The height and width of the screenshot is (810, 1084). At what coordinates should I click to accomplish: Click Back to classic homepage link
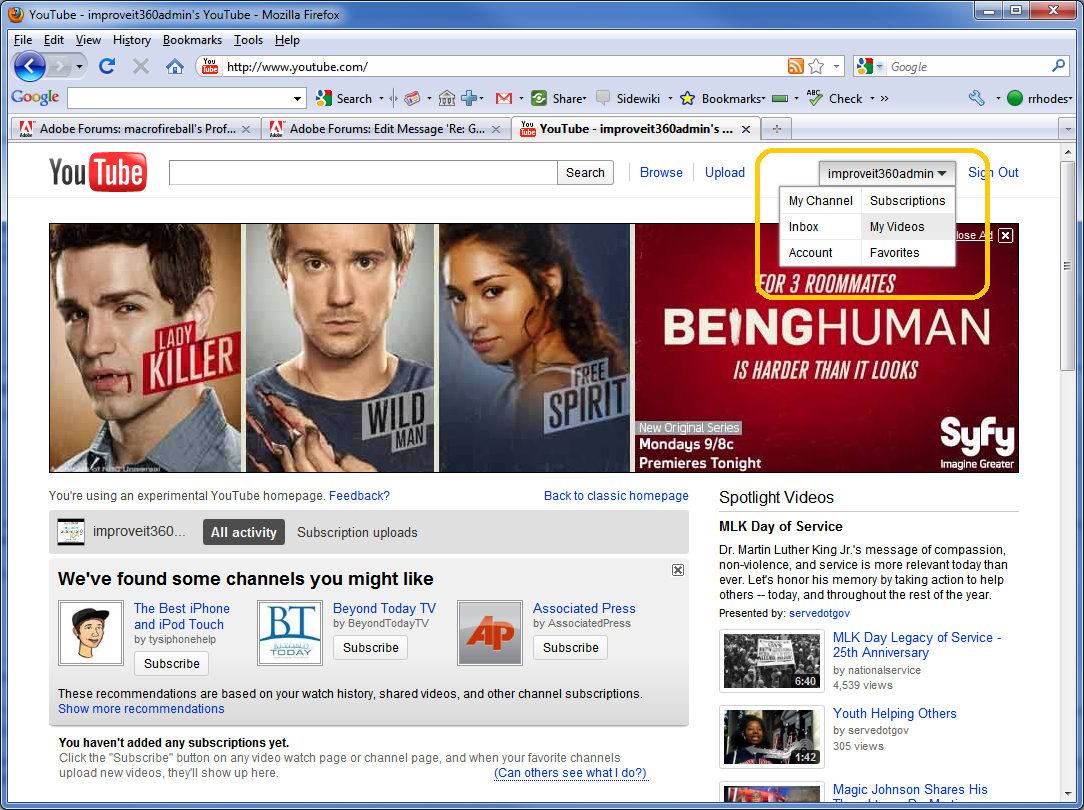pyautogui.click(x=616, y=496)
